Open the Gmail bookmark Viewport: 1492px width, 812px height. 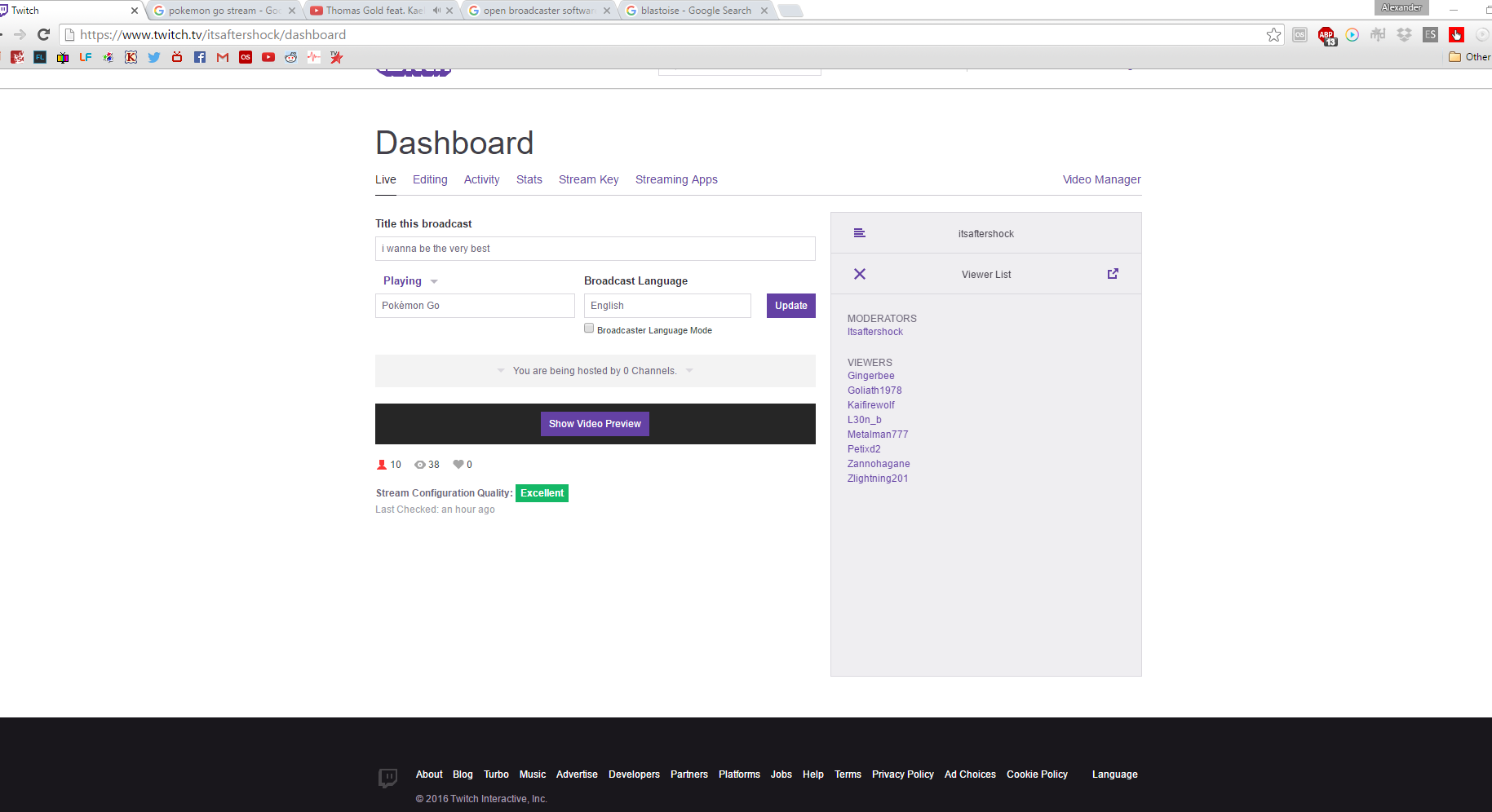(x=223, y=57)
